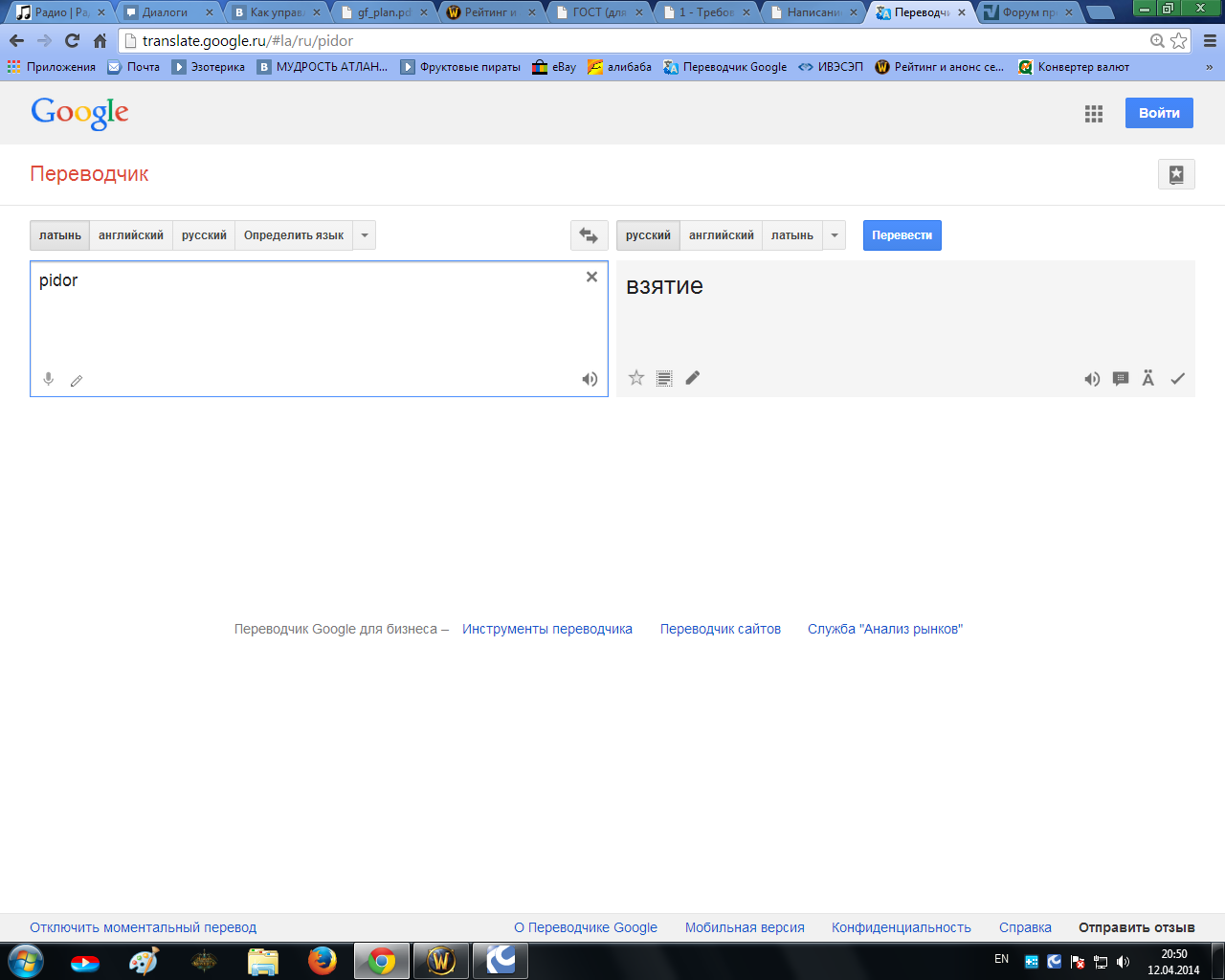Viewport: 1225px width, 980px height.
Task: Show more bookmarks chevron
Action: point(1209,67)
